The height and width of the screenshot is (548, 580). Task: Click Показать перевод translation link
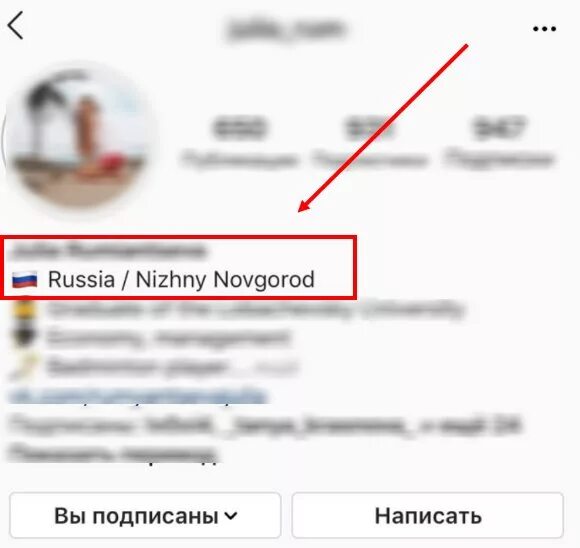pos(112,453)
